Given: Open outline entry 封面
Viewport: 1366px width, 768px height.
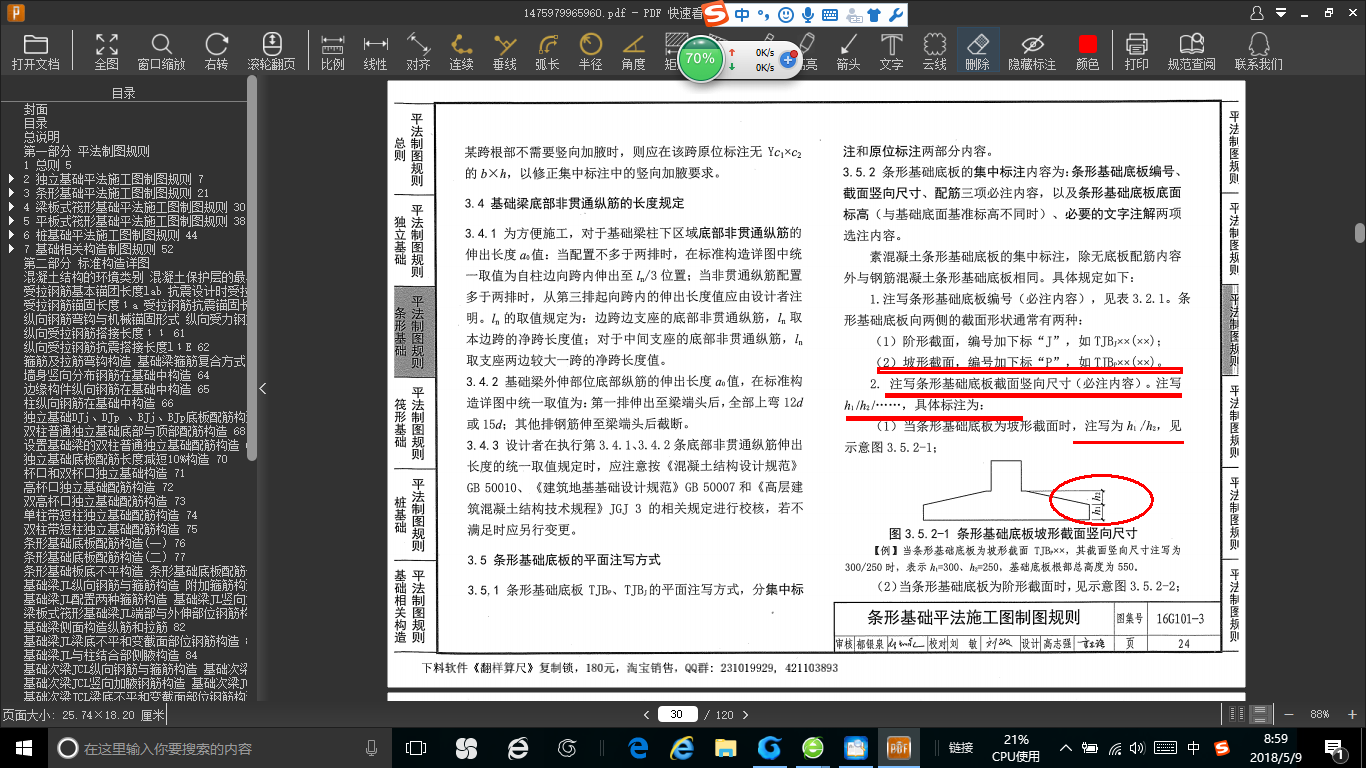Looking at the screenshot, I should [x=36, y=109].
